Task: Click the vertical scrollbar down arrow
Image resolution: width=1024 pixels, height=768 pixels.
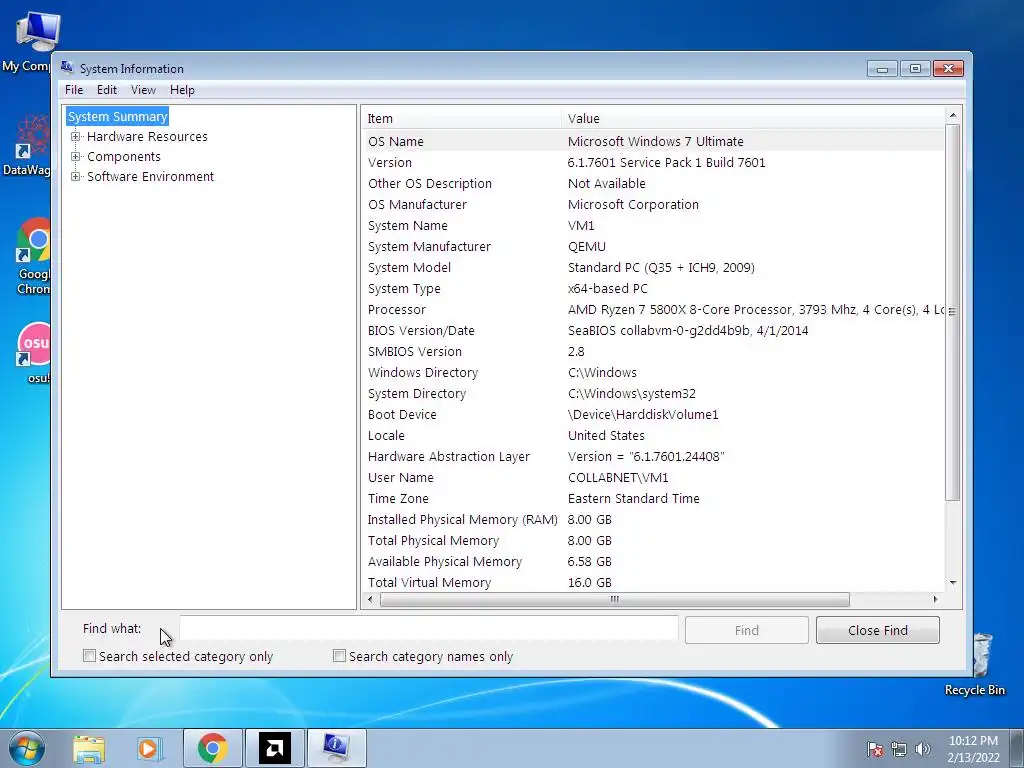Action: pos(953,583)
